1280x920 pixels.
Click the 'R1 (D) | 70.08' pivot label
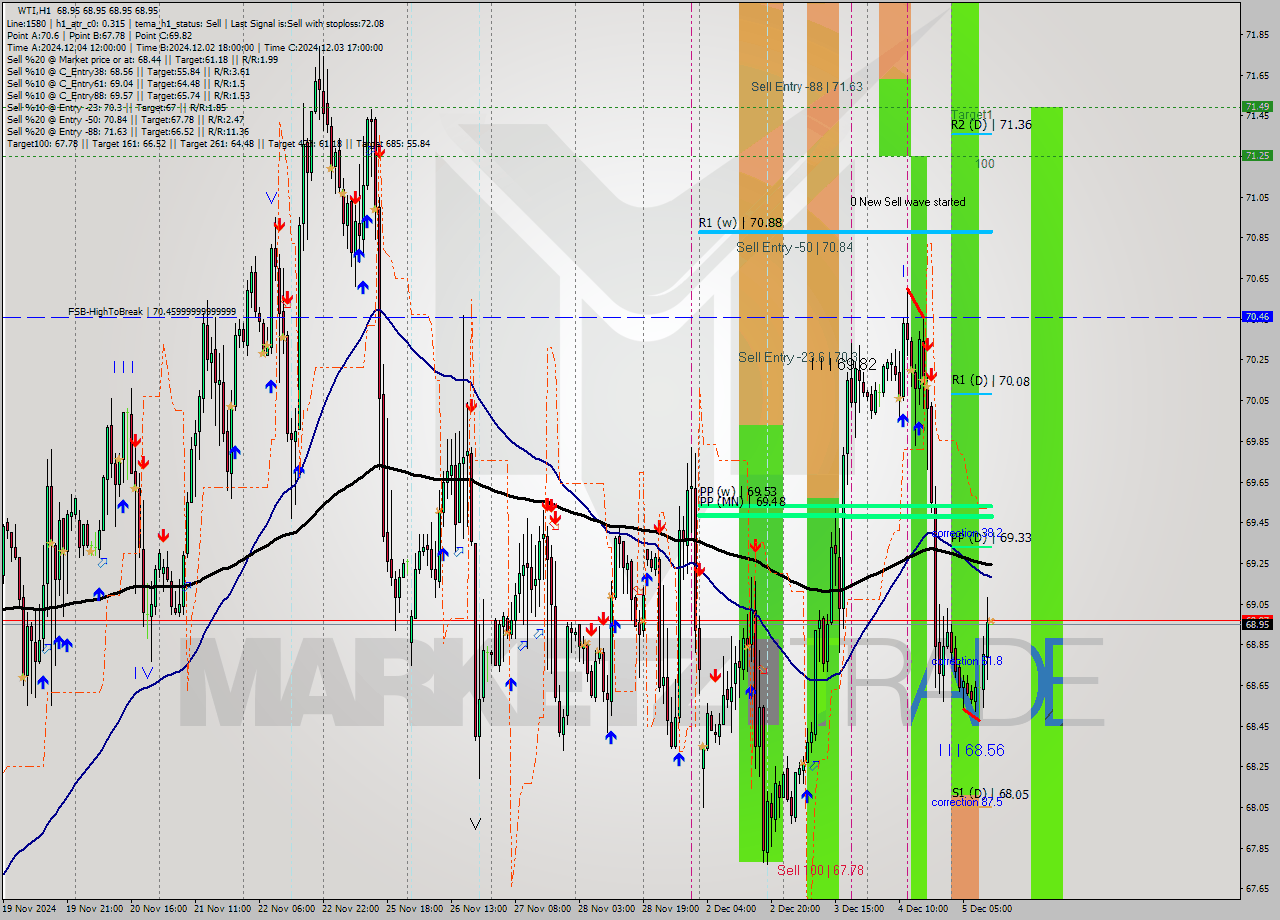pos(990,381)
